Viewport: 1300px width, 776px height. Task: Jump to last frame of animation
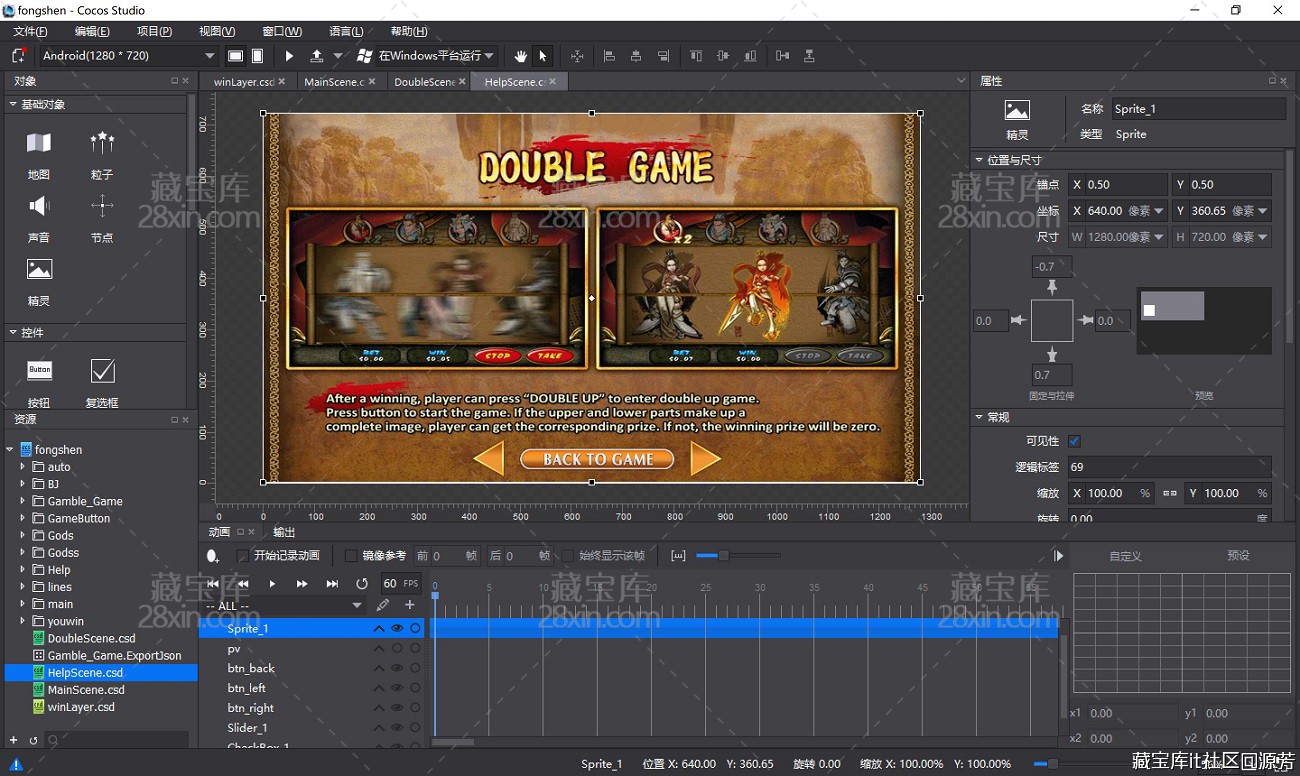[x=332, y=583]
